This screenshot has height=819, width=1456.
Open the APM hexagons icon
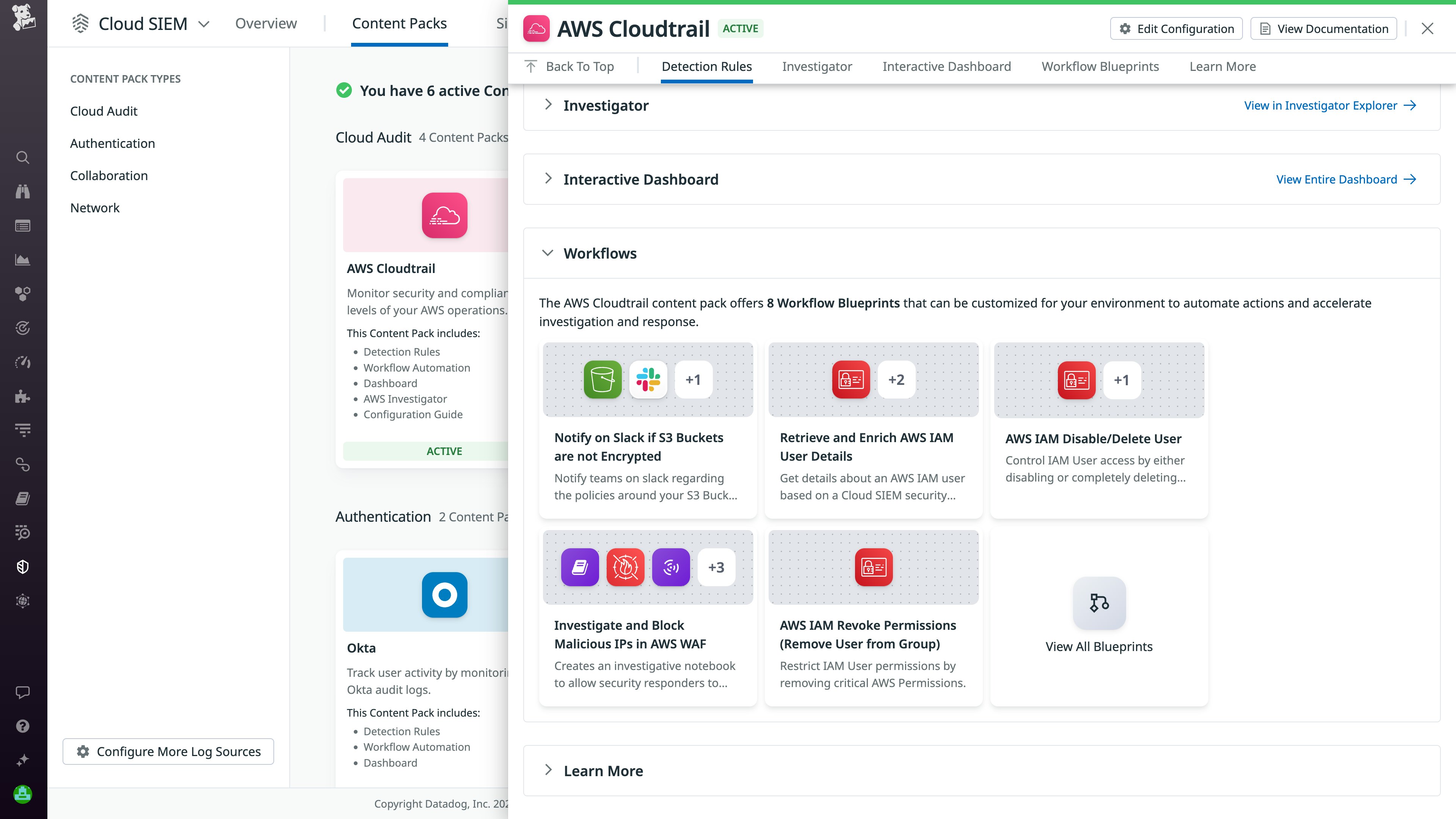tap(23, 293)
